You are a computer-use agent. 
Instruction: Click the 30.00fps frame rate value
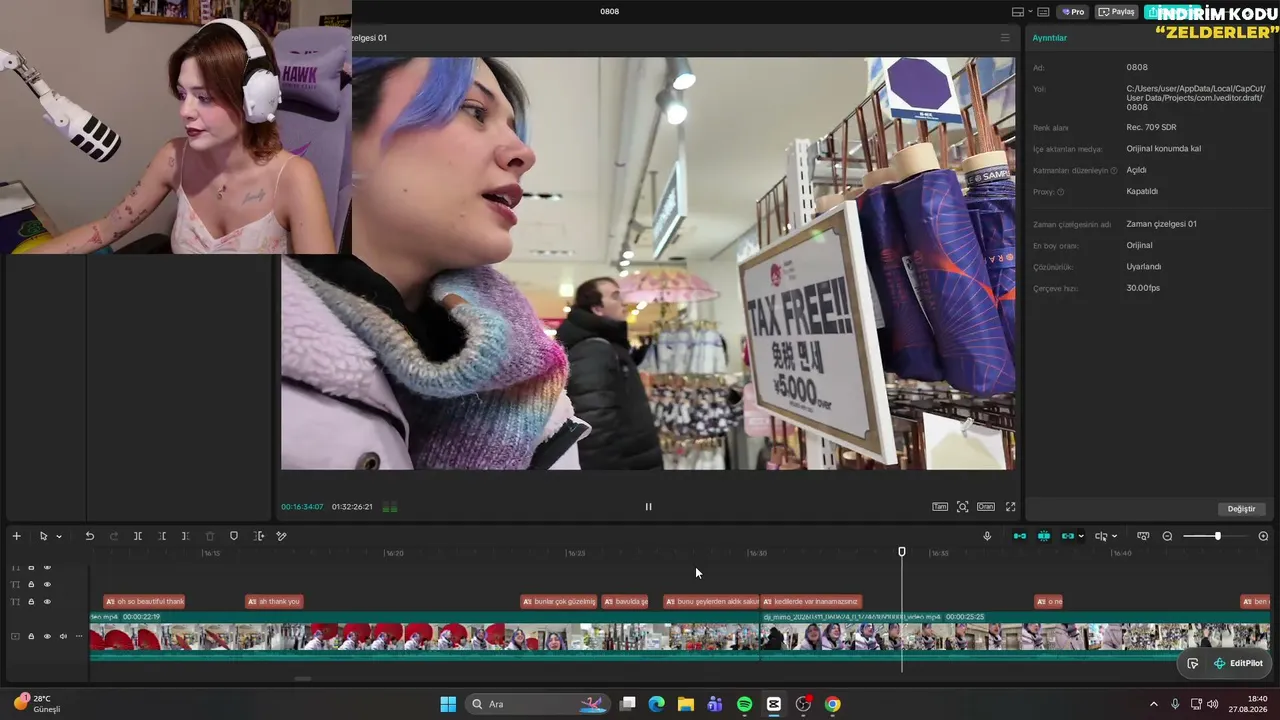(1143, 288)
